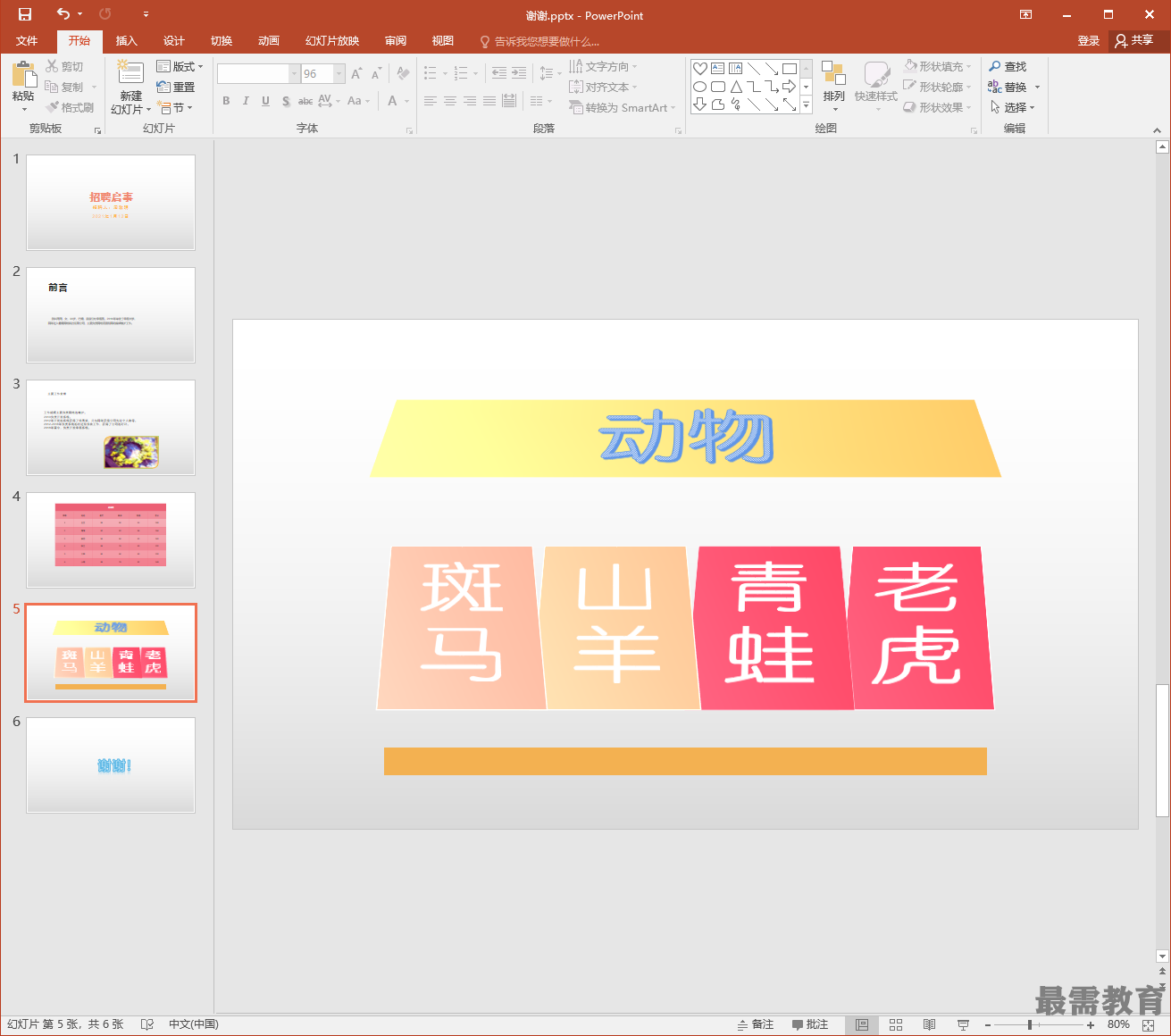The width and height of the screenshot is (1171, 1036).
Task: Click the zoom out minus button
Action: point(988,1024)
